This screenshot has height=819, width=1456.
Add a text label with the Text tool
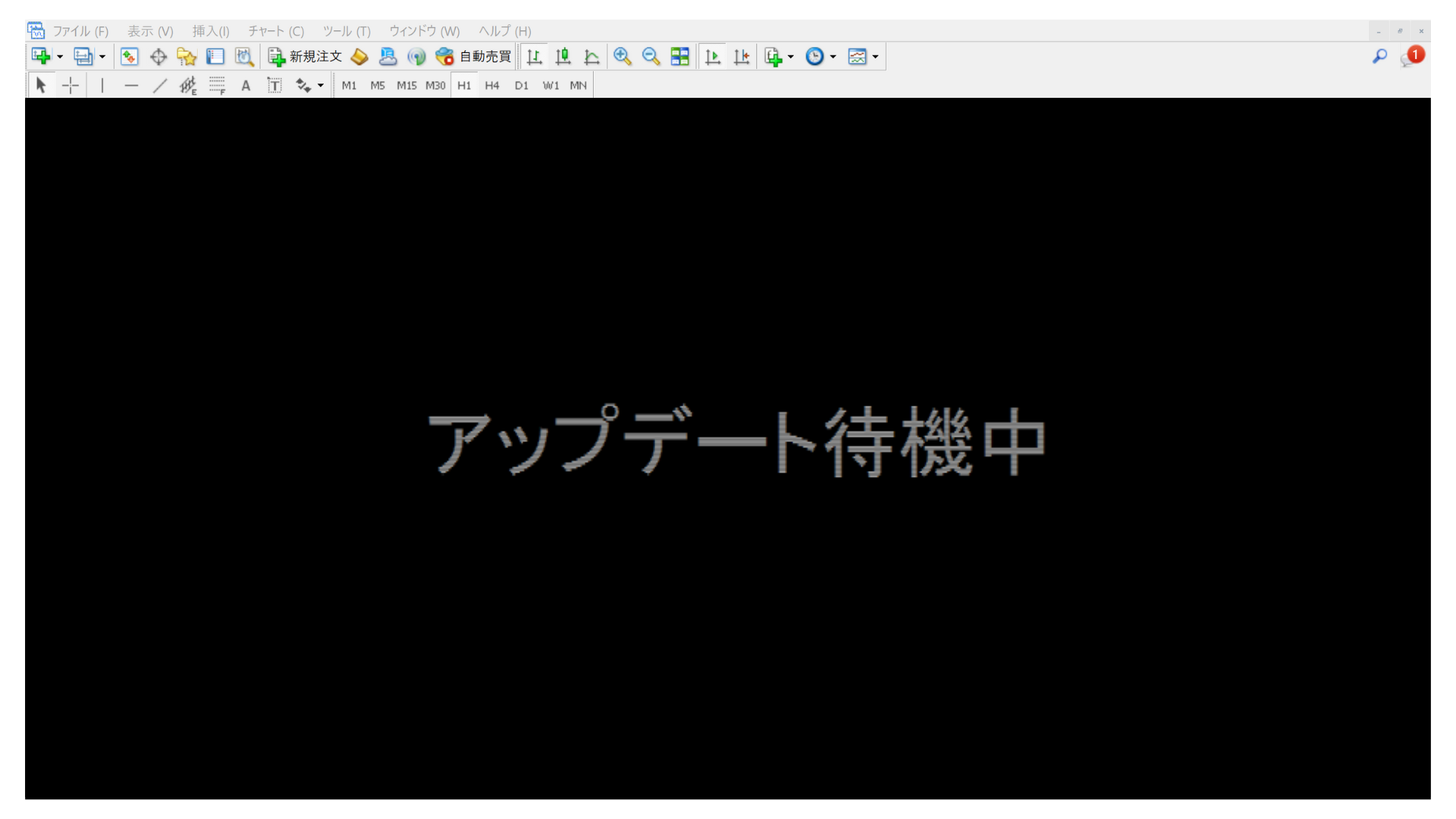click(x=246, y=85)
